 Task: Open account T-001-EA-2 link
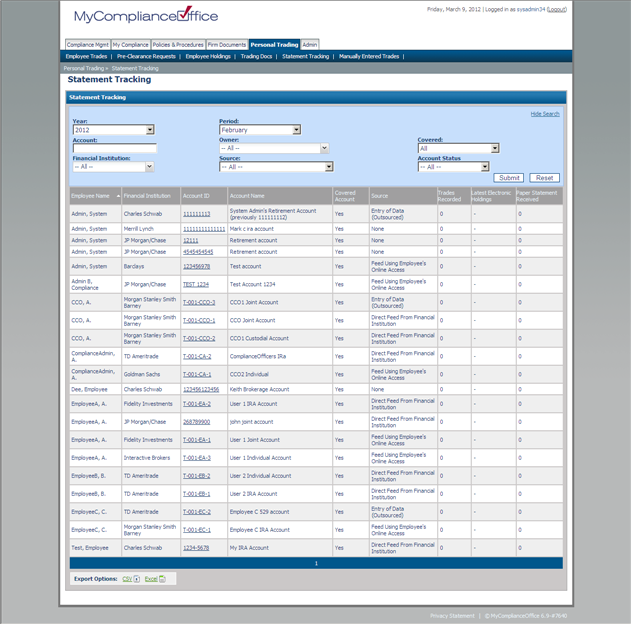coord(196,404)
